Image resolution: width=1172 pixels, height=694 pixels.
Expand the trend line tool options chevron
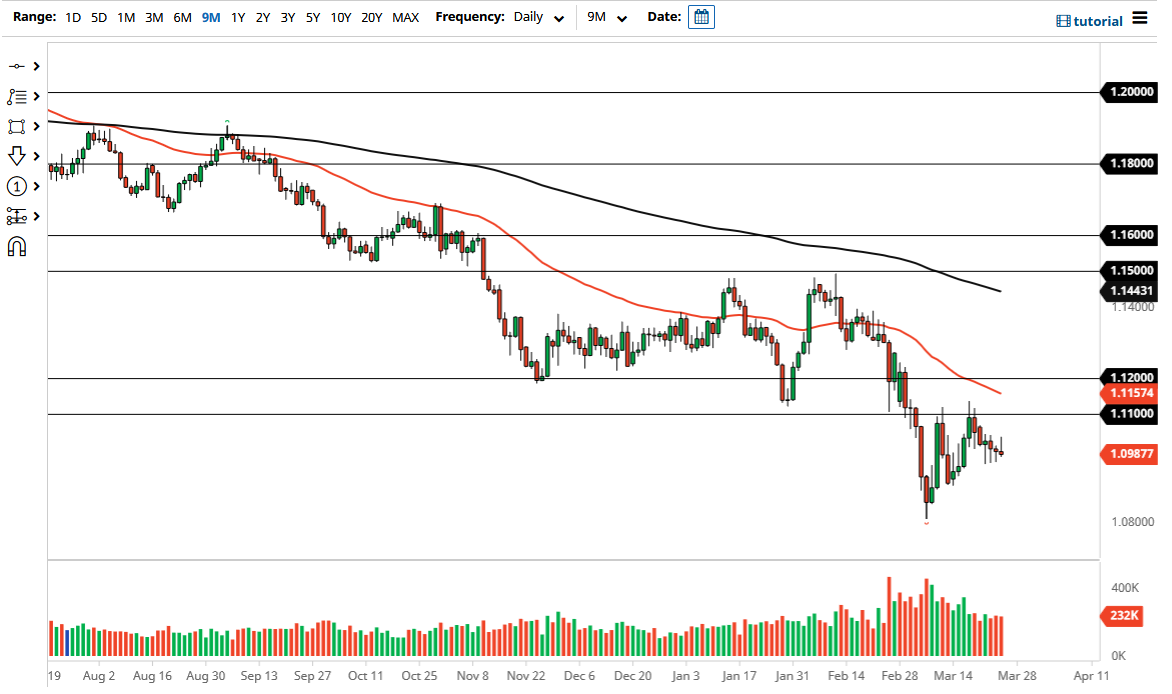38,66
